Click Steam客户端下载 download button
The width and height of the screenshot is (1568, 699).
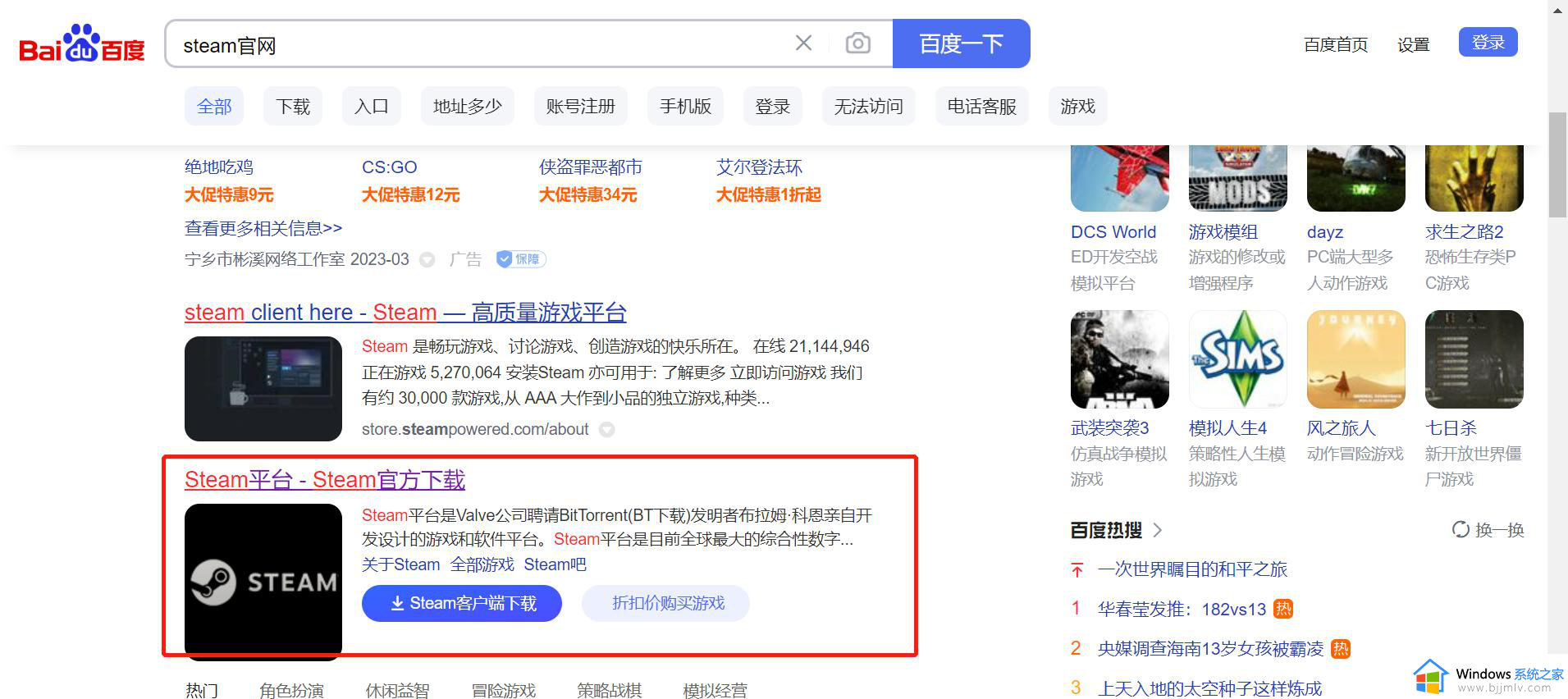pyautogui.click(x=462, y=604)
